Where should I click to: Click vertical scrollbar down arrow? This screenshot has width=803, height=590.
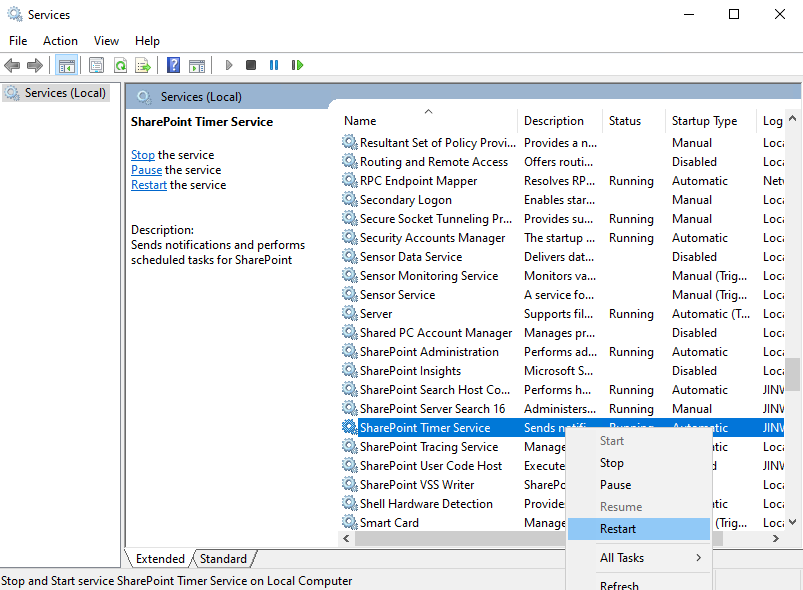pyautogui.click(x=793, y=522)
